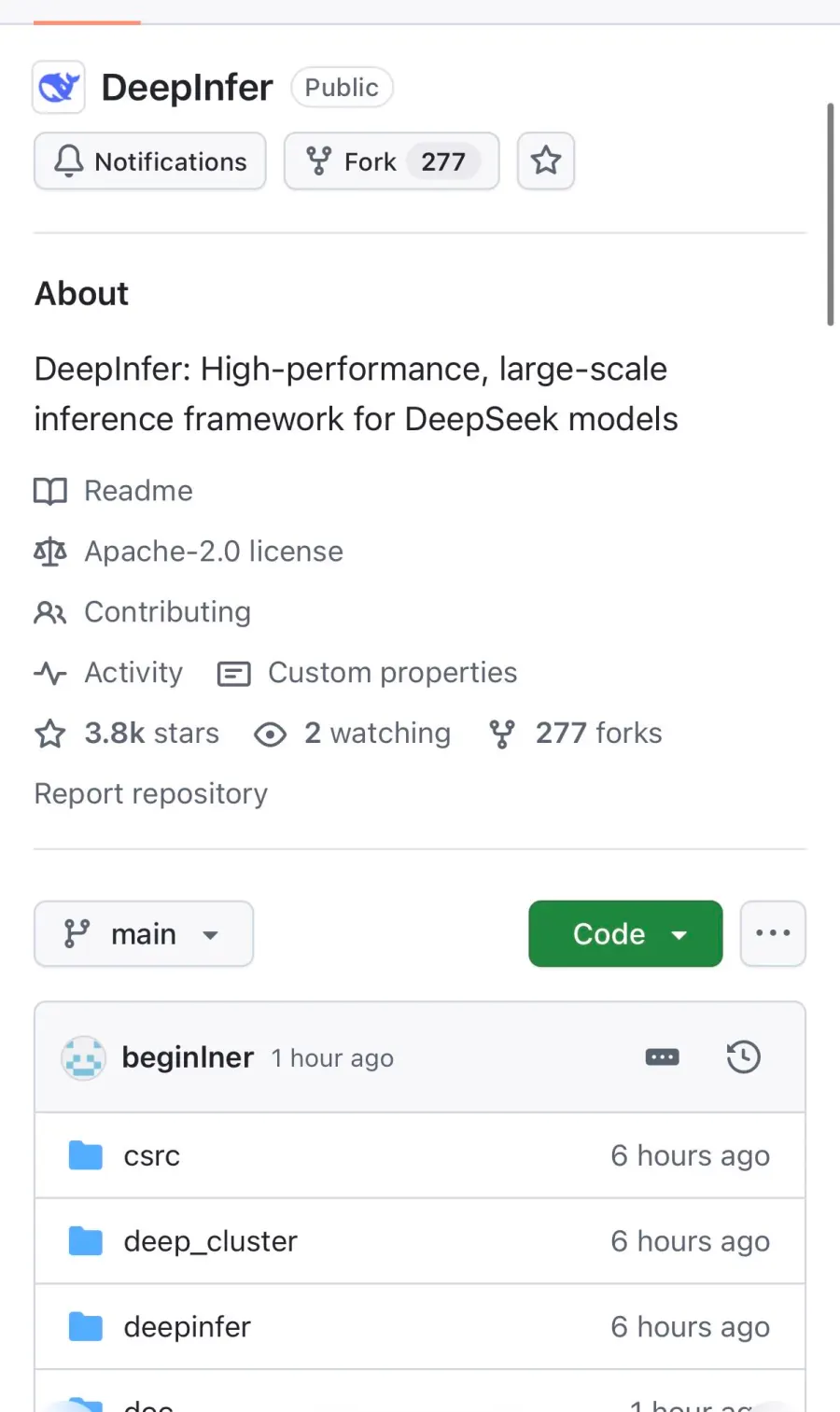Click the bell icon in Notifications
This screenshot has height=1412, width=840.
(68, 161)
